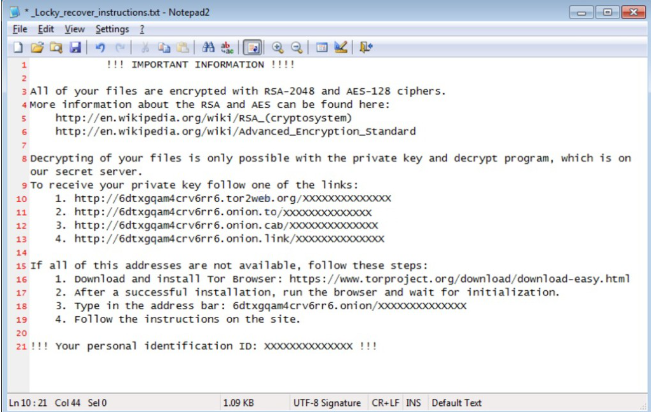
Task: Click the "After a successful installation" line
Action: [x=307, y=292]
